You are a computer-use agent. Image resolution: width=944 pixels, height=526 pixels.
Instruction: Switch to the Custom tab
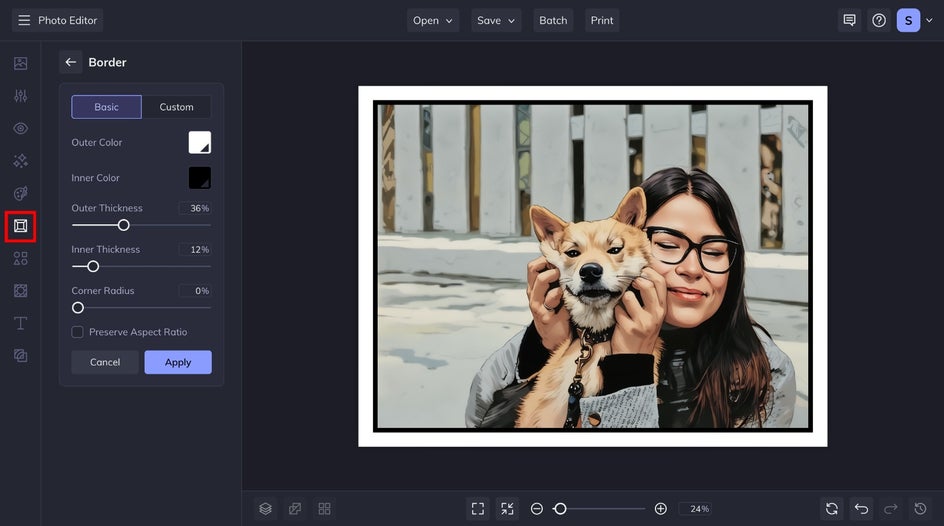point(176,107)
